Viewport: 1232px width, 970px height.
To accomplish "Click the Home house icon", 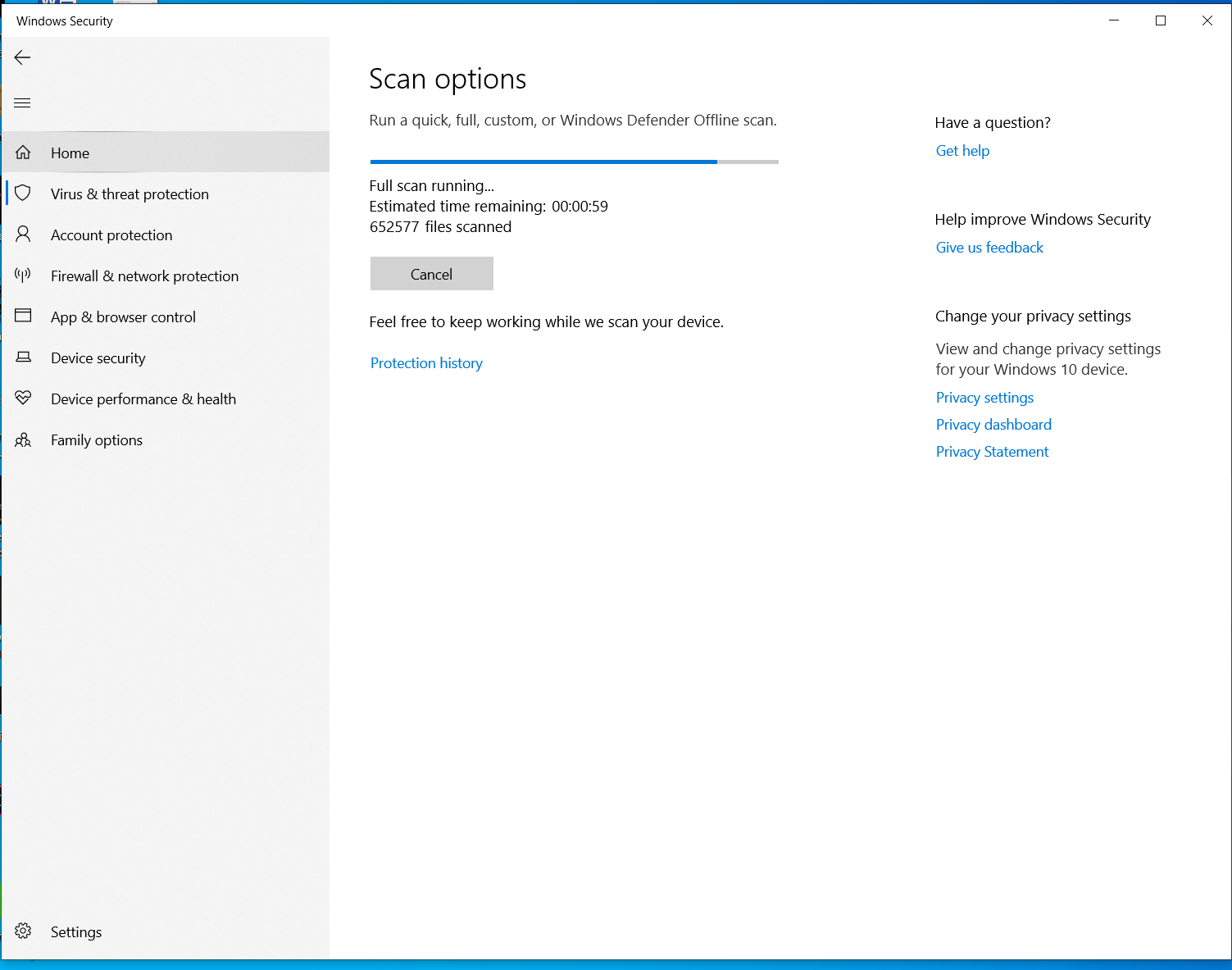I will pos(23,153).
